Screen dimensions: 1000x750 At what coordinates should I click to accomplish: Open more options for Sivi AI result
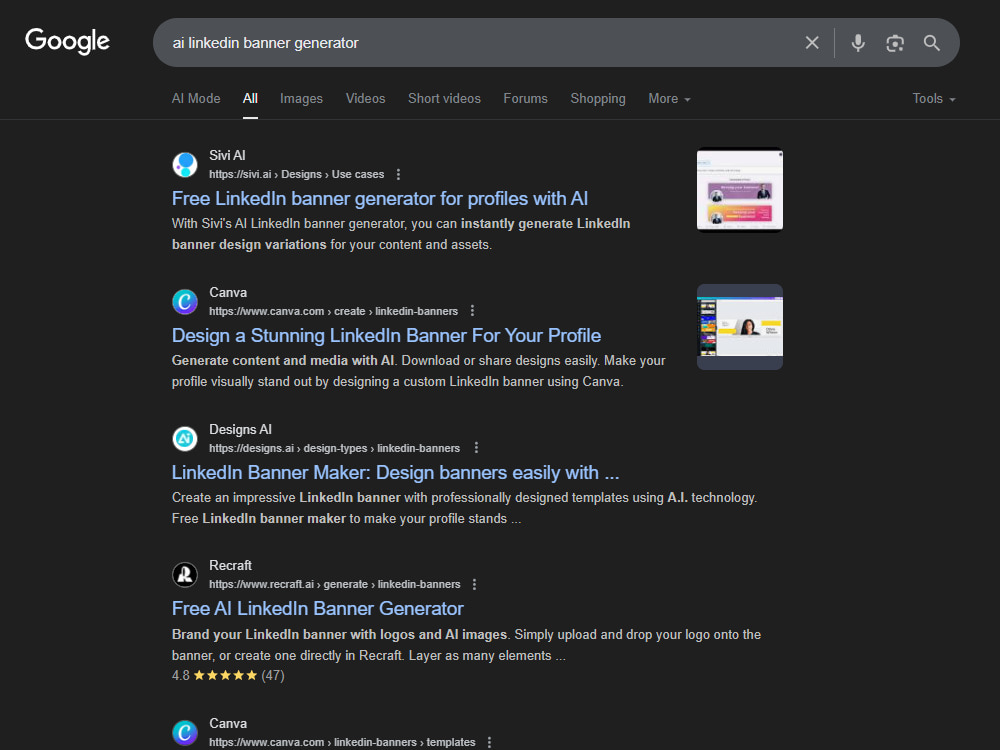399,174
